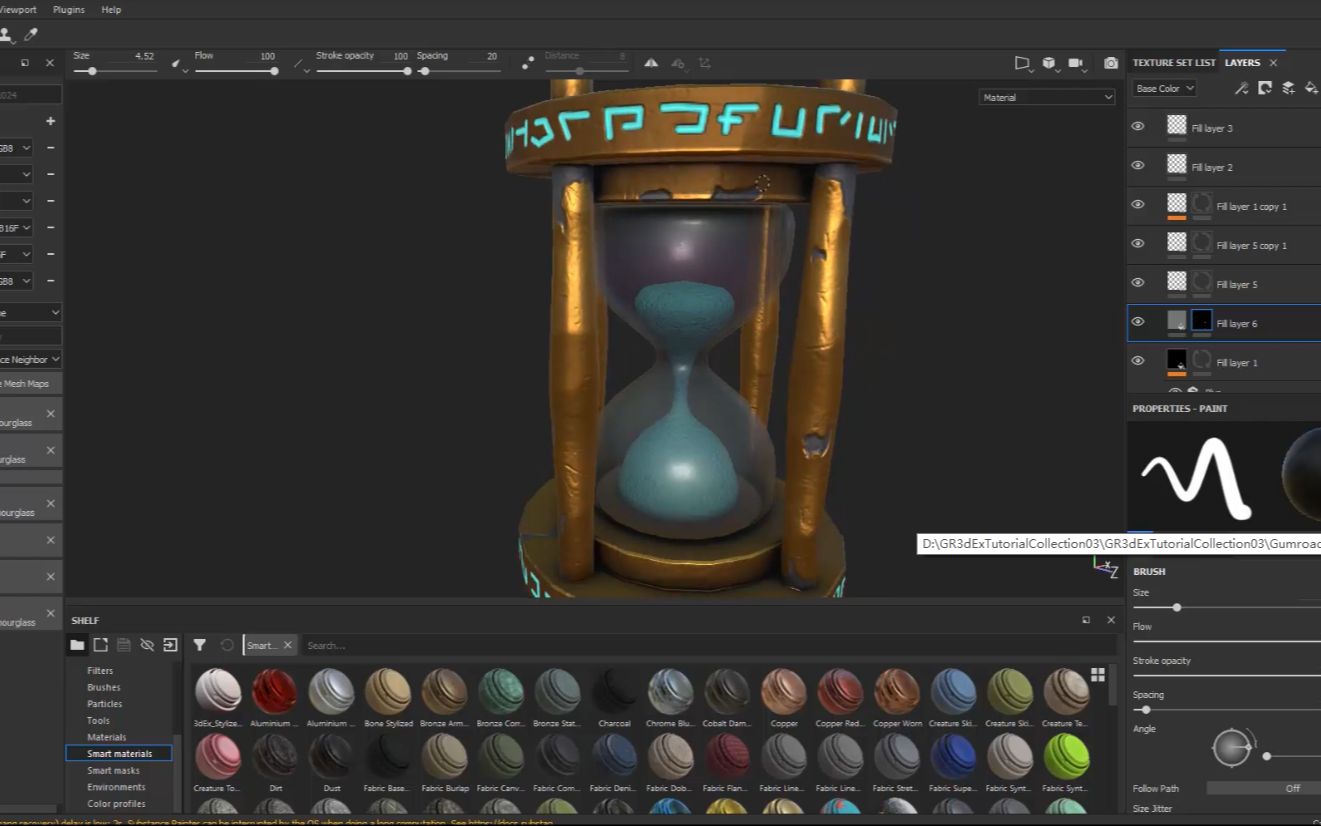1321x826 pixels.
Task: Open the brush alpha preset icon beside Size
Action: click(x=177, y=65)
